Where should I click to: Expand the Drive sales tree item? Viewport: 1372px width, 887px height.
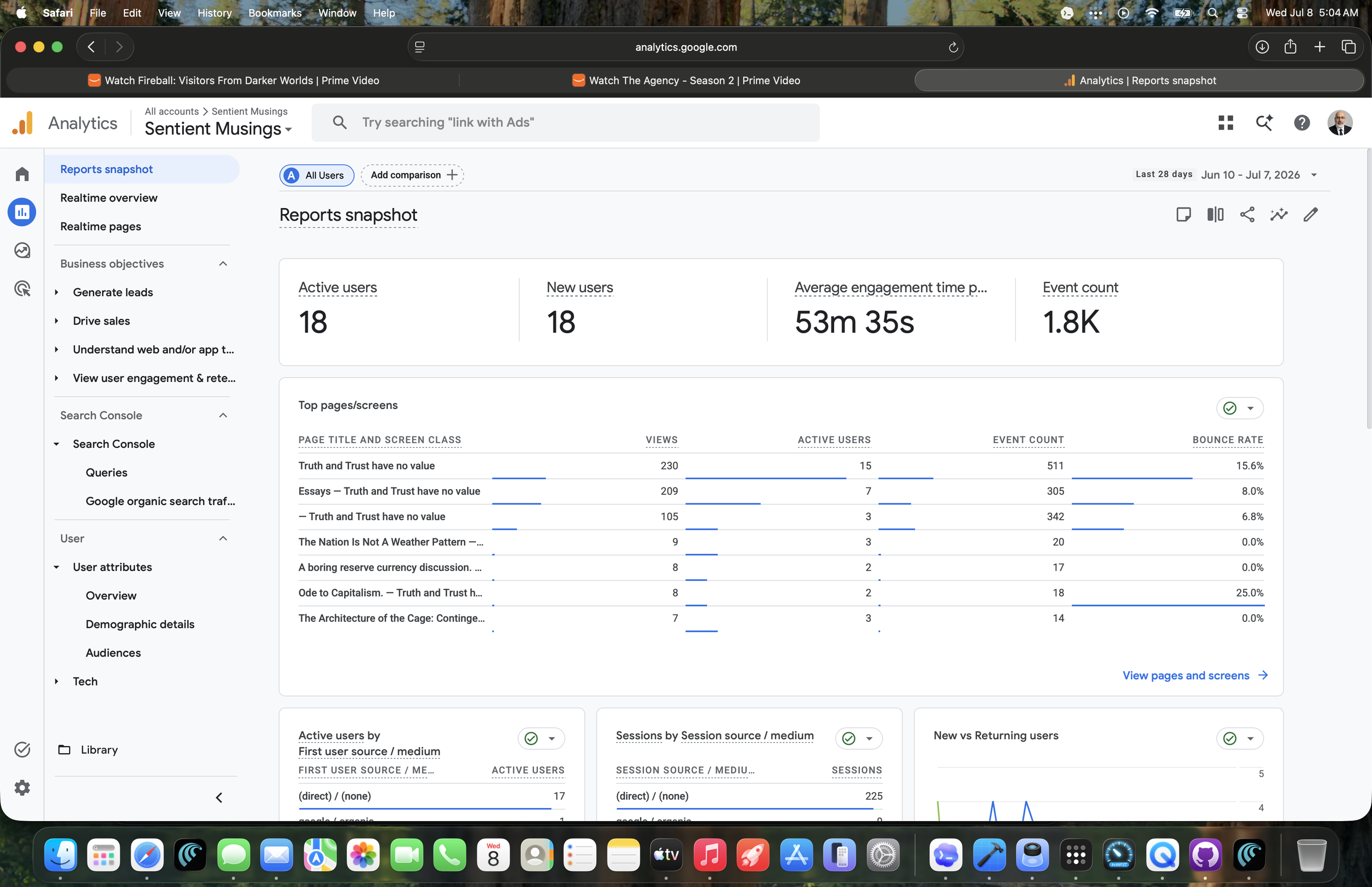57,321
